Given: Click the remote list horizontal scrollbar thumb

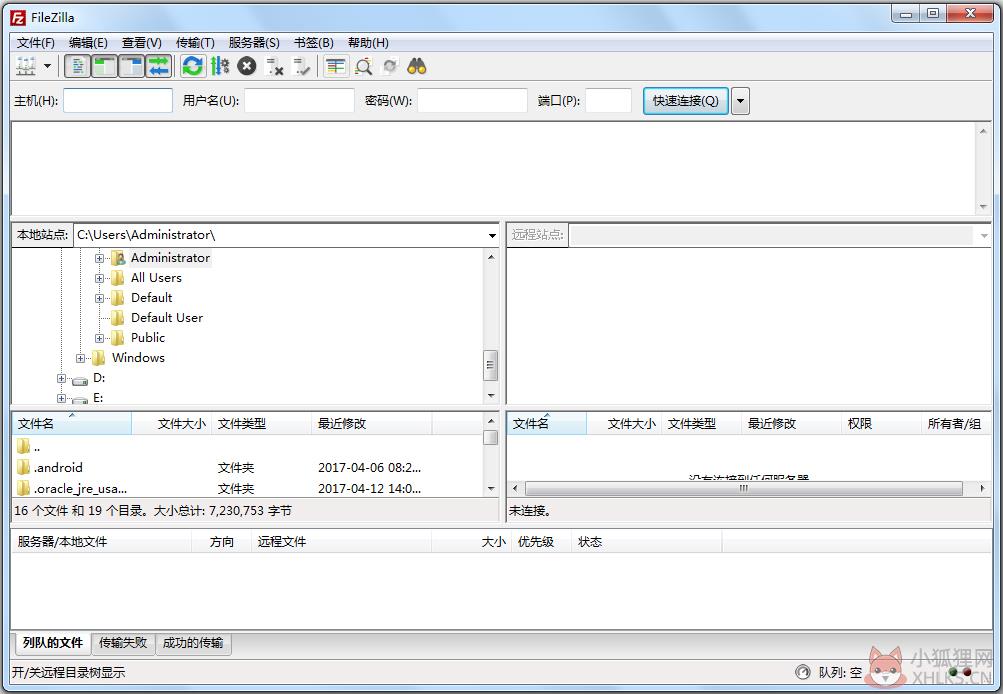Looking at the screenshot, I should coord(743,489).
